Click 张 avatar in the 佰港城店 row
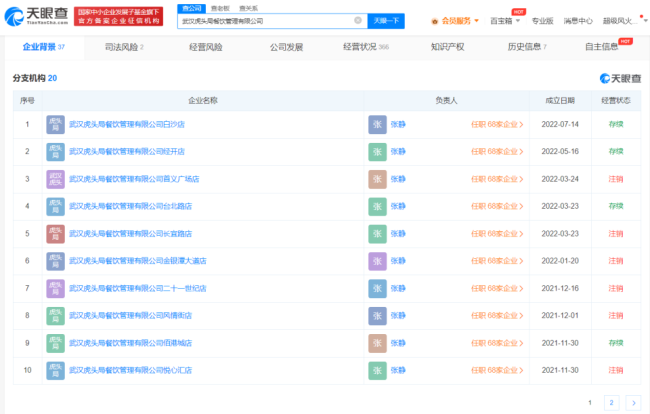This screenshot has width=650, height=414. click(x=377, y=343)
